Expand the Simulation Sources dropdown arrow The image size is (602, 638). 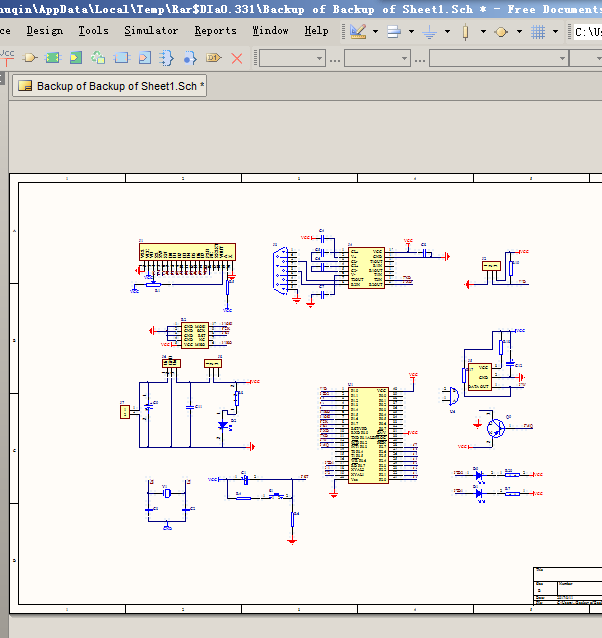519,31
